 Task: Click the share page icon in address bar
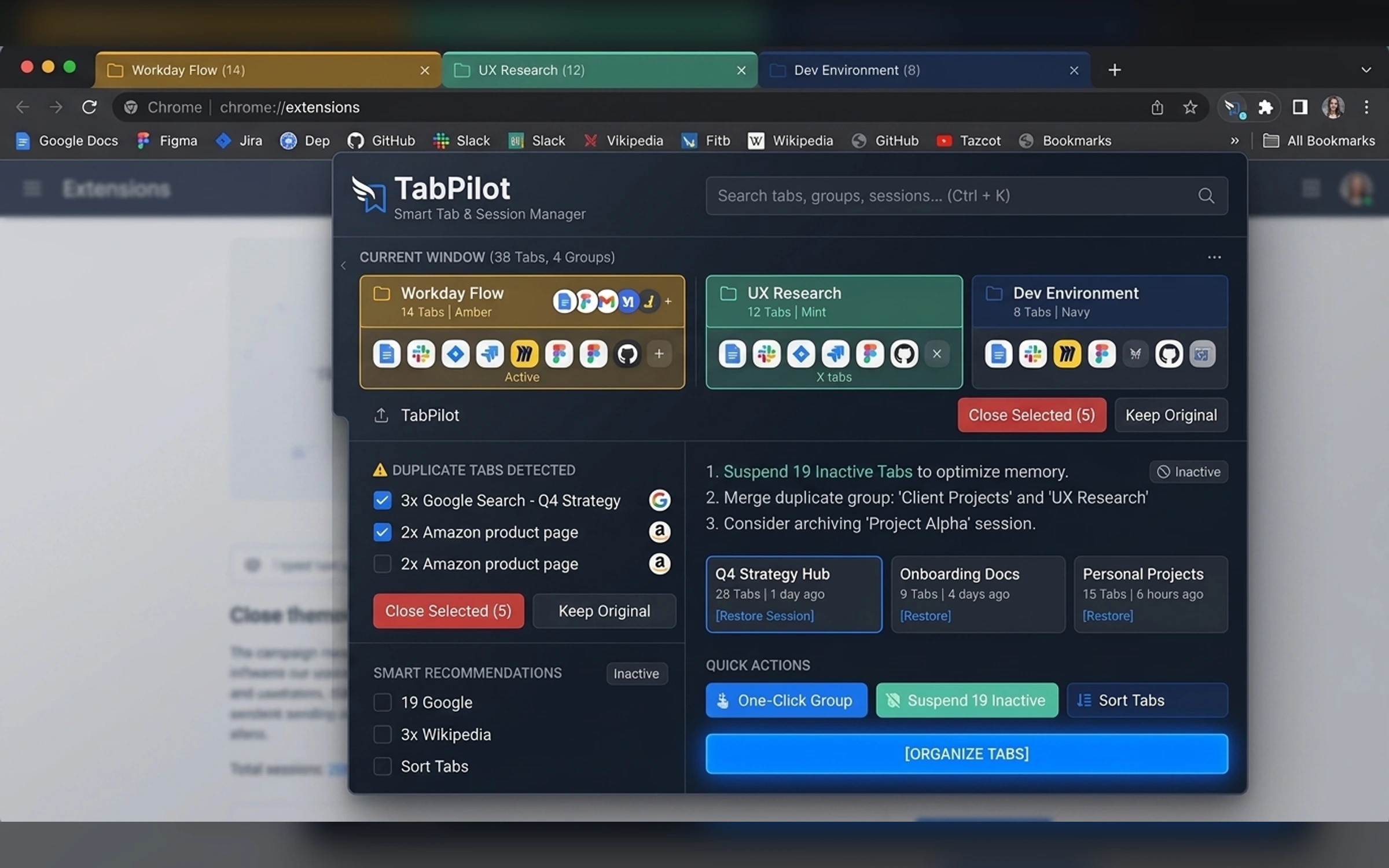tap(1157, 108)
